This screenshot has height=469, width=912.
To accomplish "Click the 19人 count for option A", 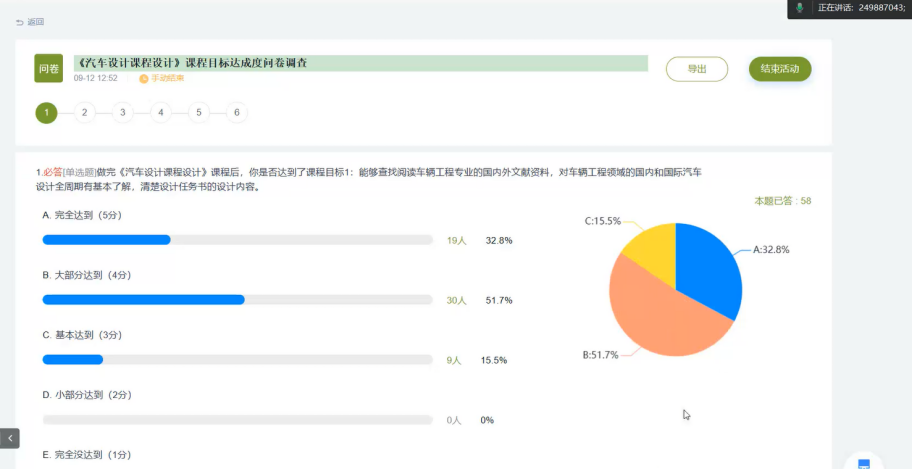I will pos(456,240).
